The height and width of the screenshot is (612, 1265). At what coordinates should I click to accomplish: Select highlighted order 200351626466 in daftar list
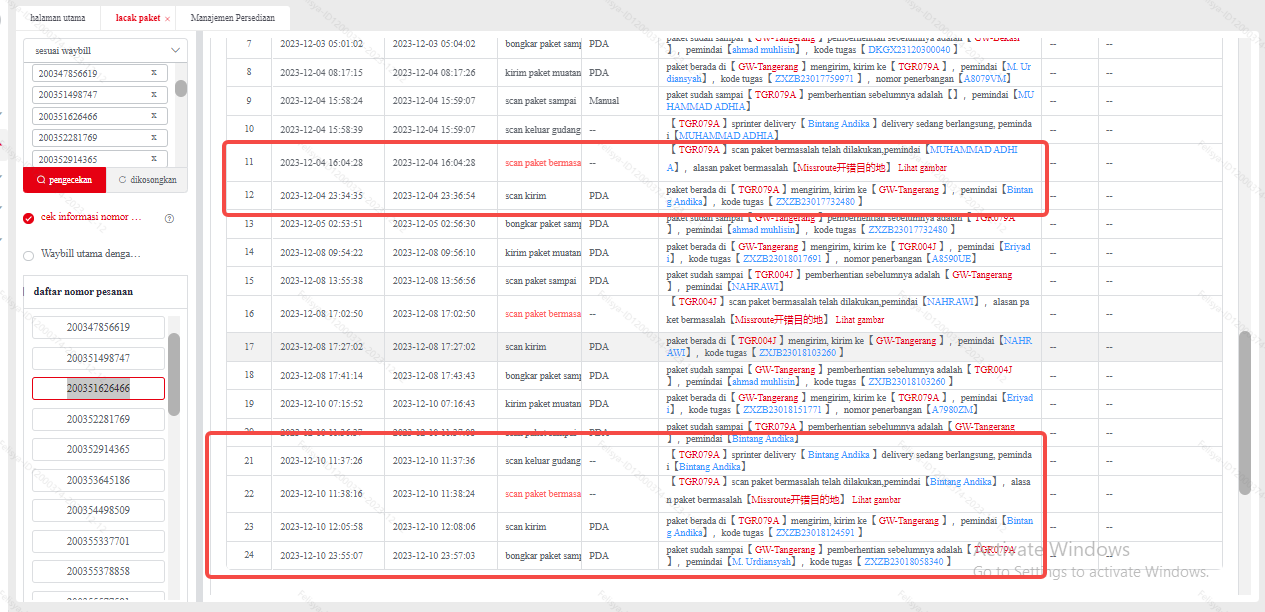click(98, 388)
